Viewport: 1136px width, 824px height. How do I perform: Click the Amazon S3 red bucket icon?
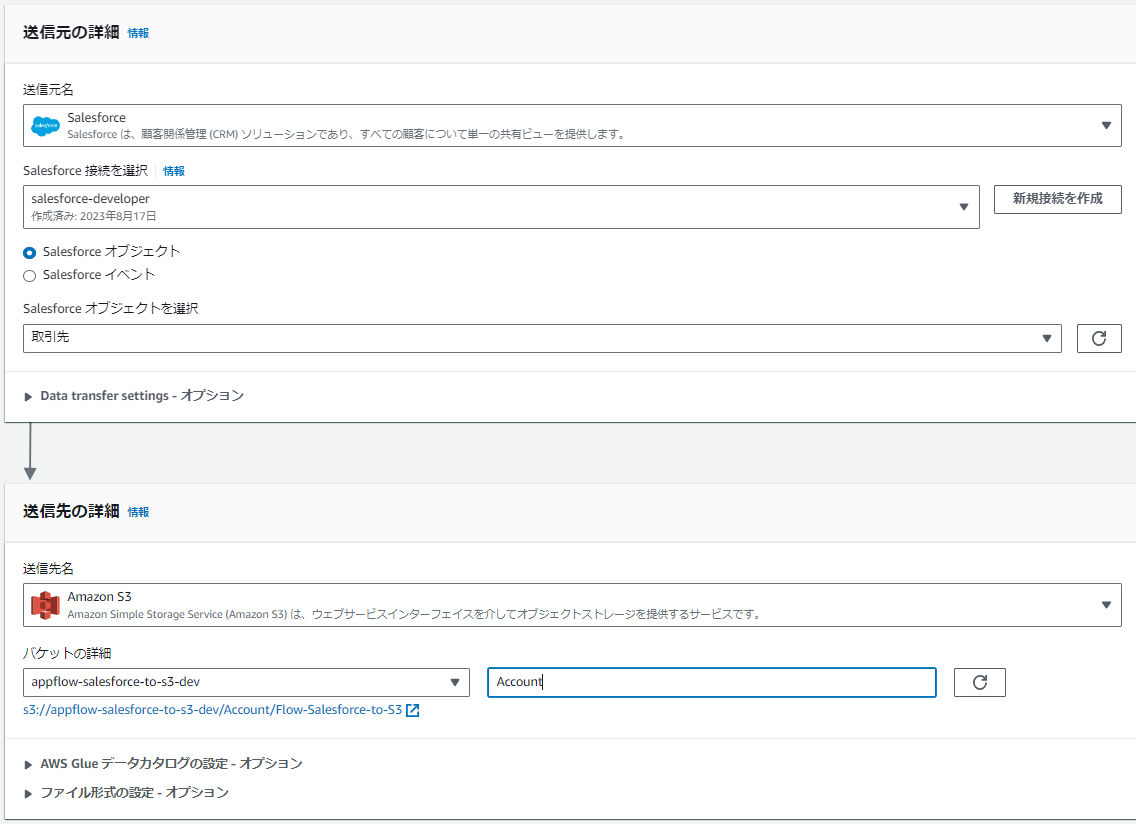[45, 605]
